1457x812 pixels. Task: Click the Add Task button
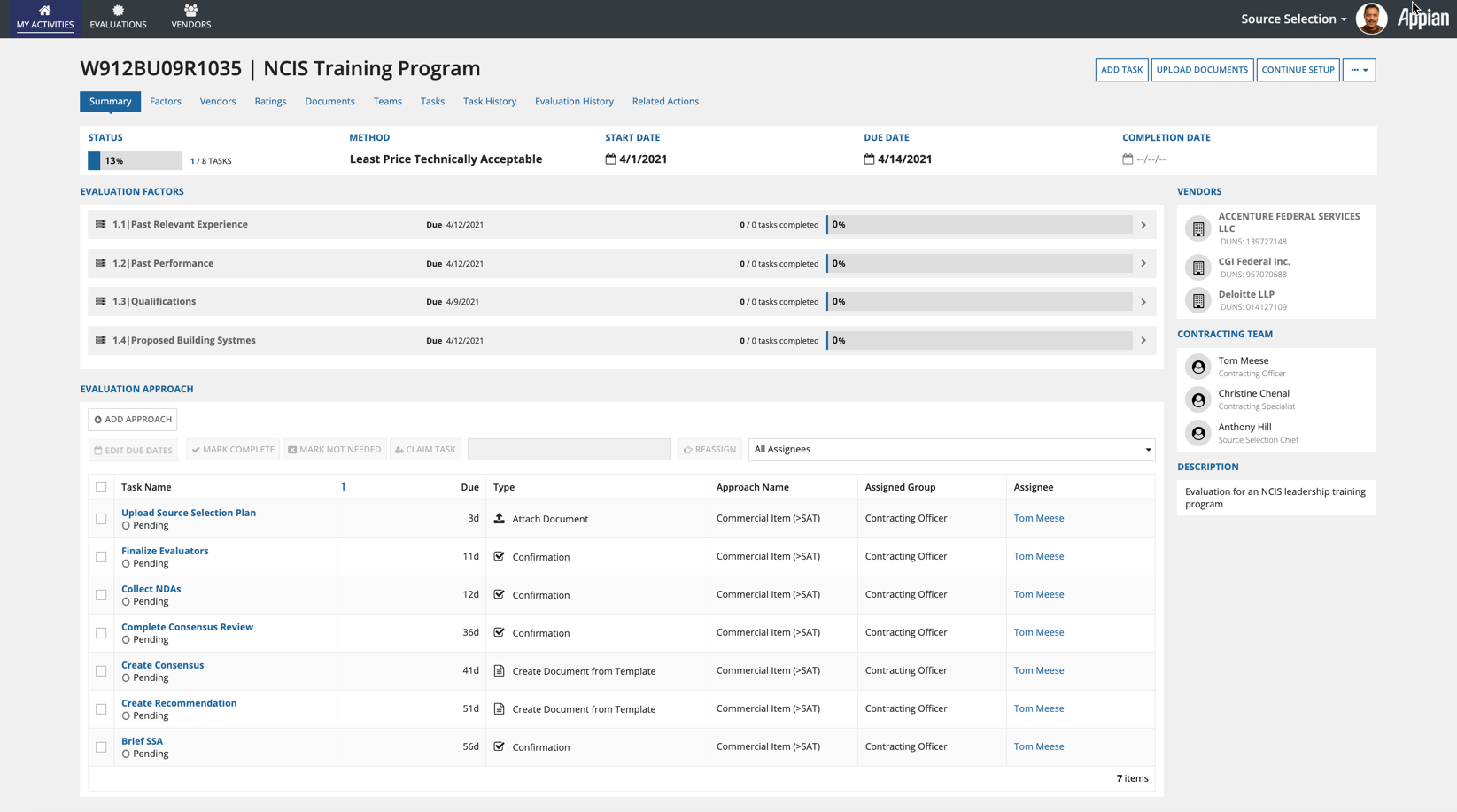point(1121,70)
